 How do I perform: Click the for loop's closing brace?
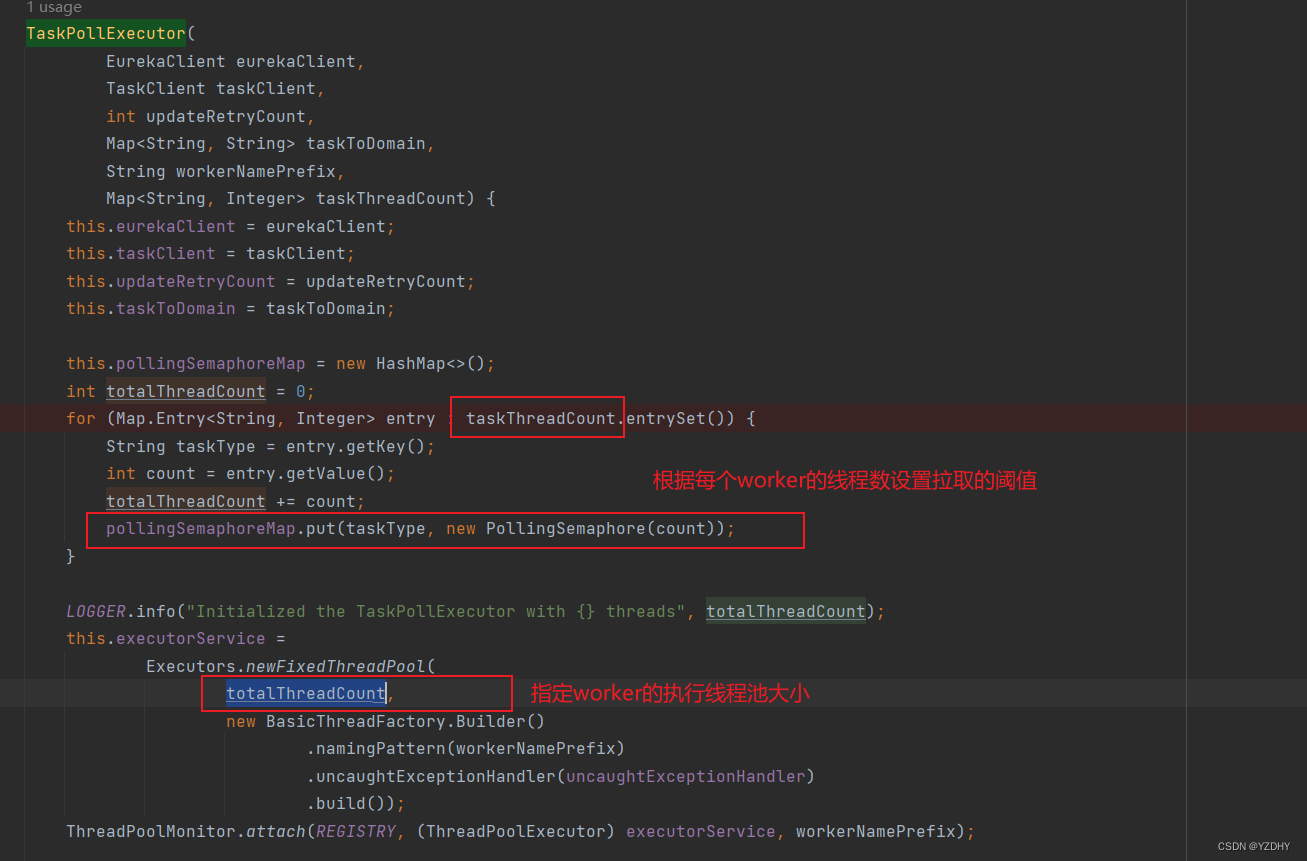[71, 556]
